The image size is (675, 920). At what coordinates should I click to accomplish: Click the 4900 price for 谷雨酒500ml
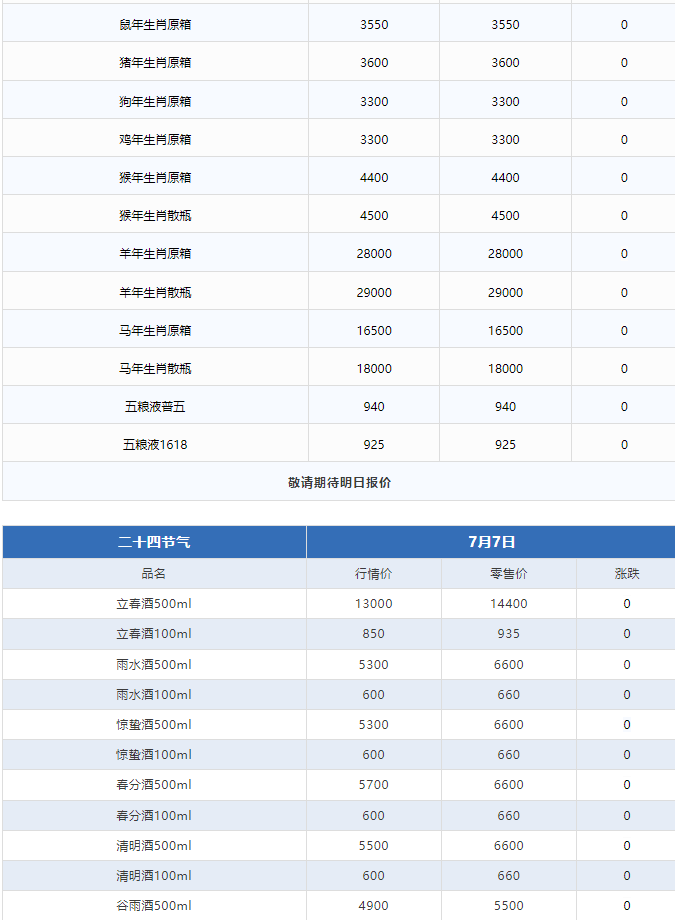tap(373, 905)
